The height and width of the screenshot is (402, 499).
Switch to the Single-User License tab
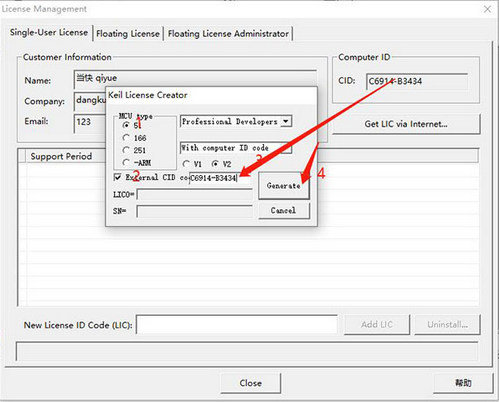click(49, 32)
